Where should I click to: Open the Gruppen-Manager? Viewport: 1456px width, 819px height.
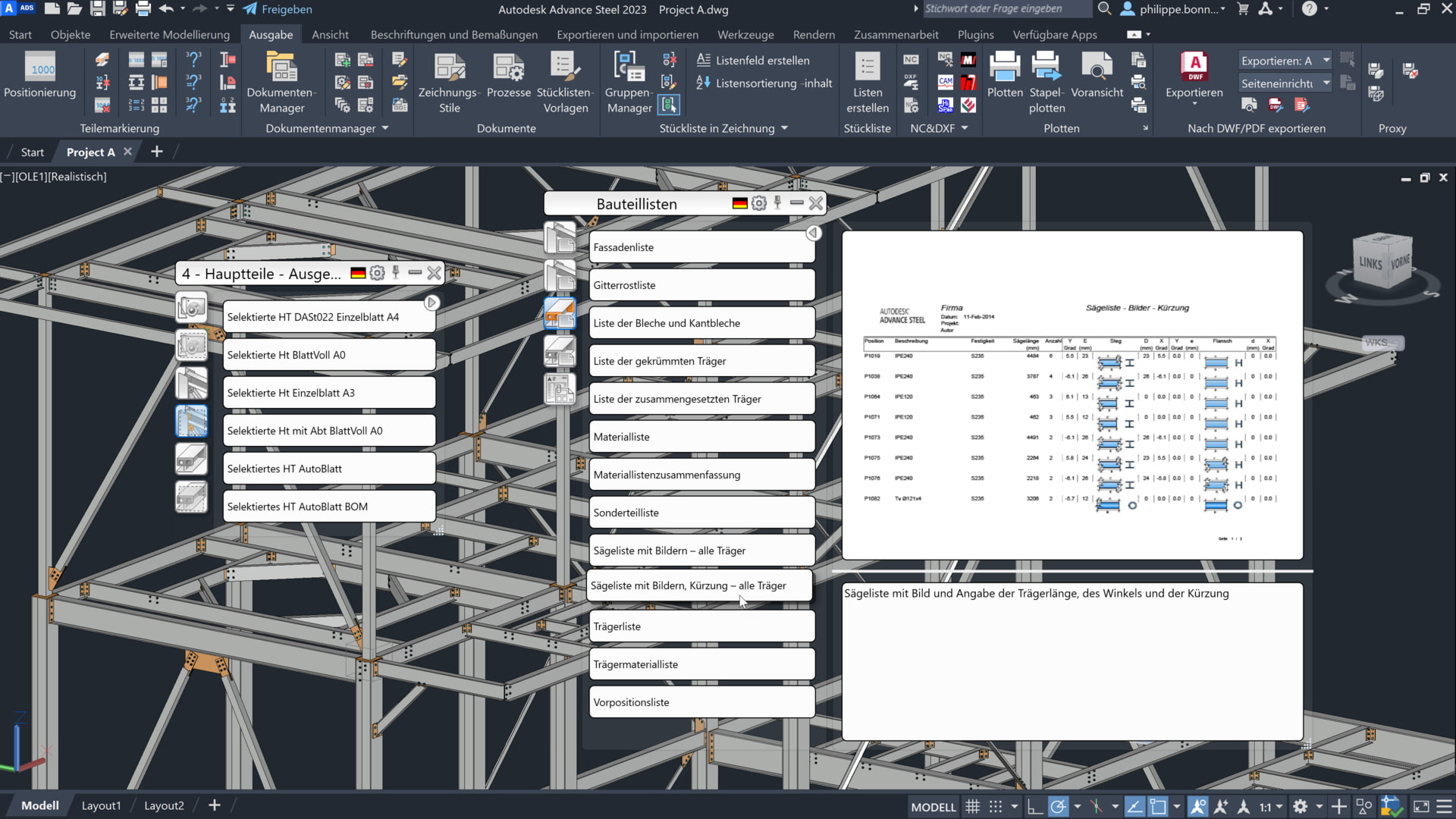tap(629, 82)
